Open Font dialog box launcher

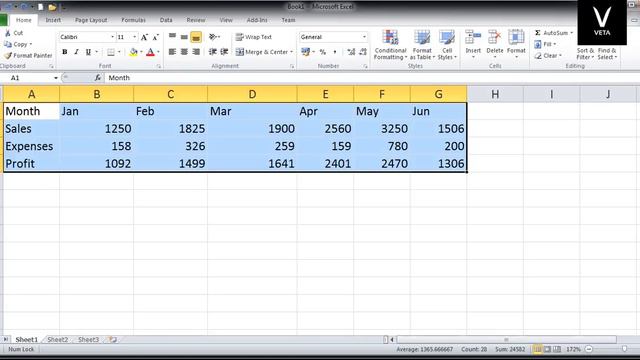click(159, 66)
